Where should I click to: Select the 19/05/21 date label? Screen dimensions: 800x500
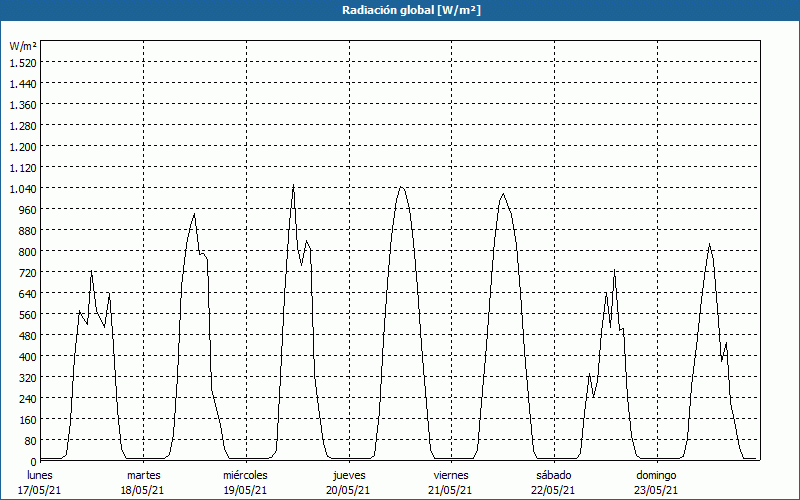click(245, 490)
